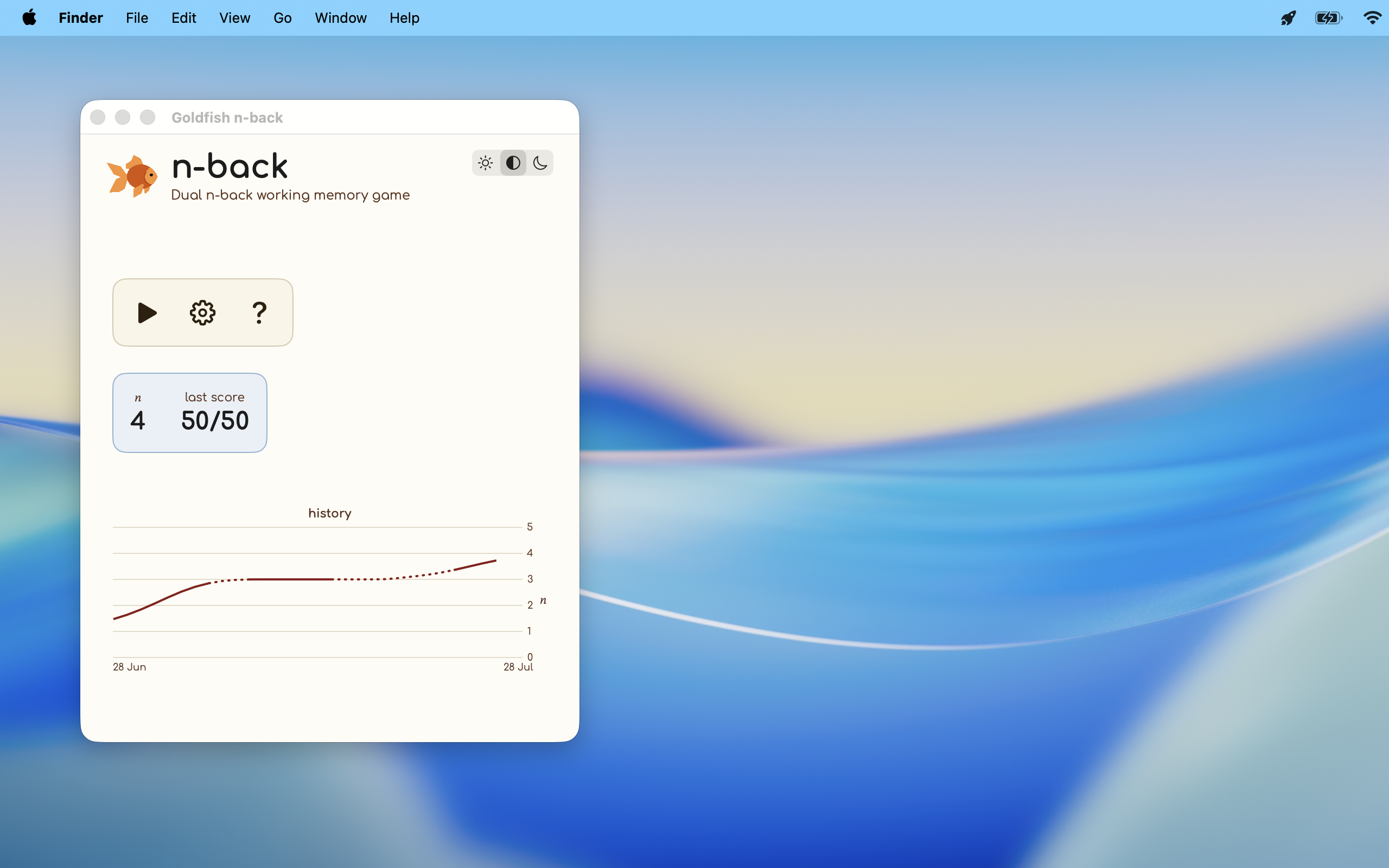This screenshot has width=1389, height=868.
Task: Open the Window menu
Action: point(340,18)
